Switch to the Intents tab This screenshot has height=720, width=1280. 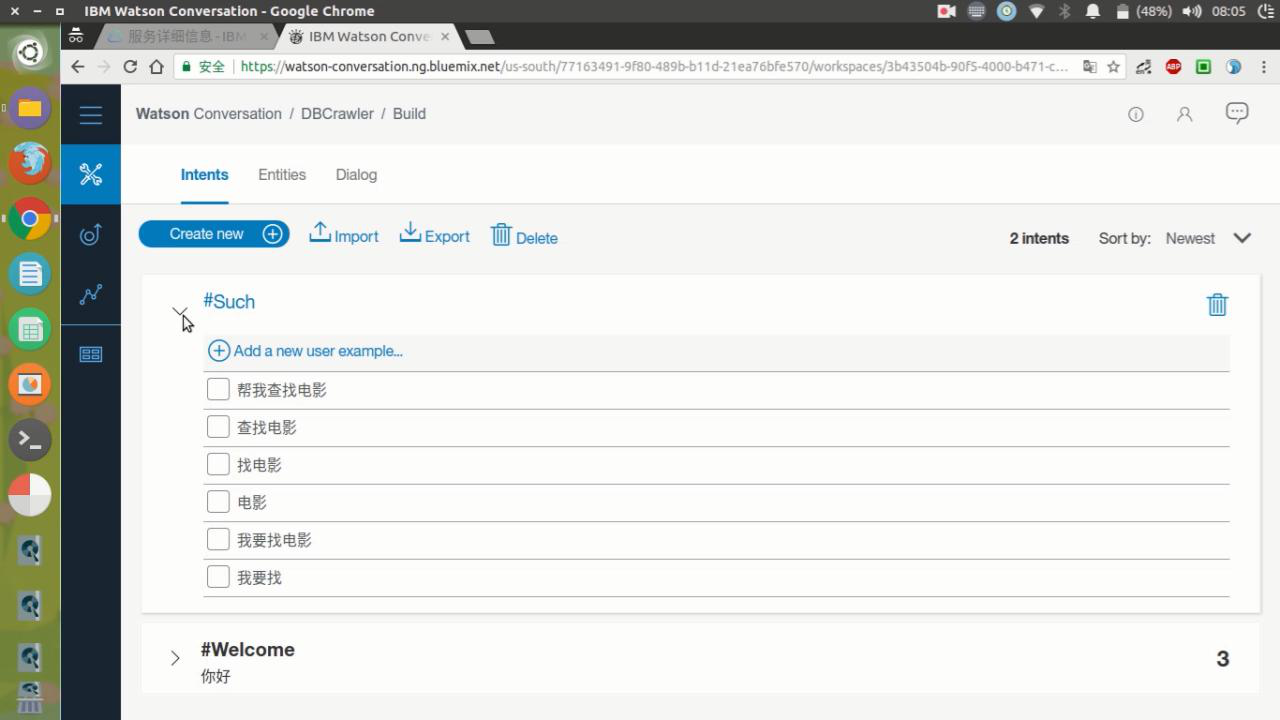(x=204, y=174)
